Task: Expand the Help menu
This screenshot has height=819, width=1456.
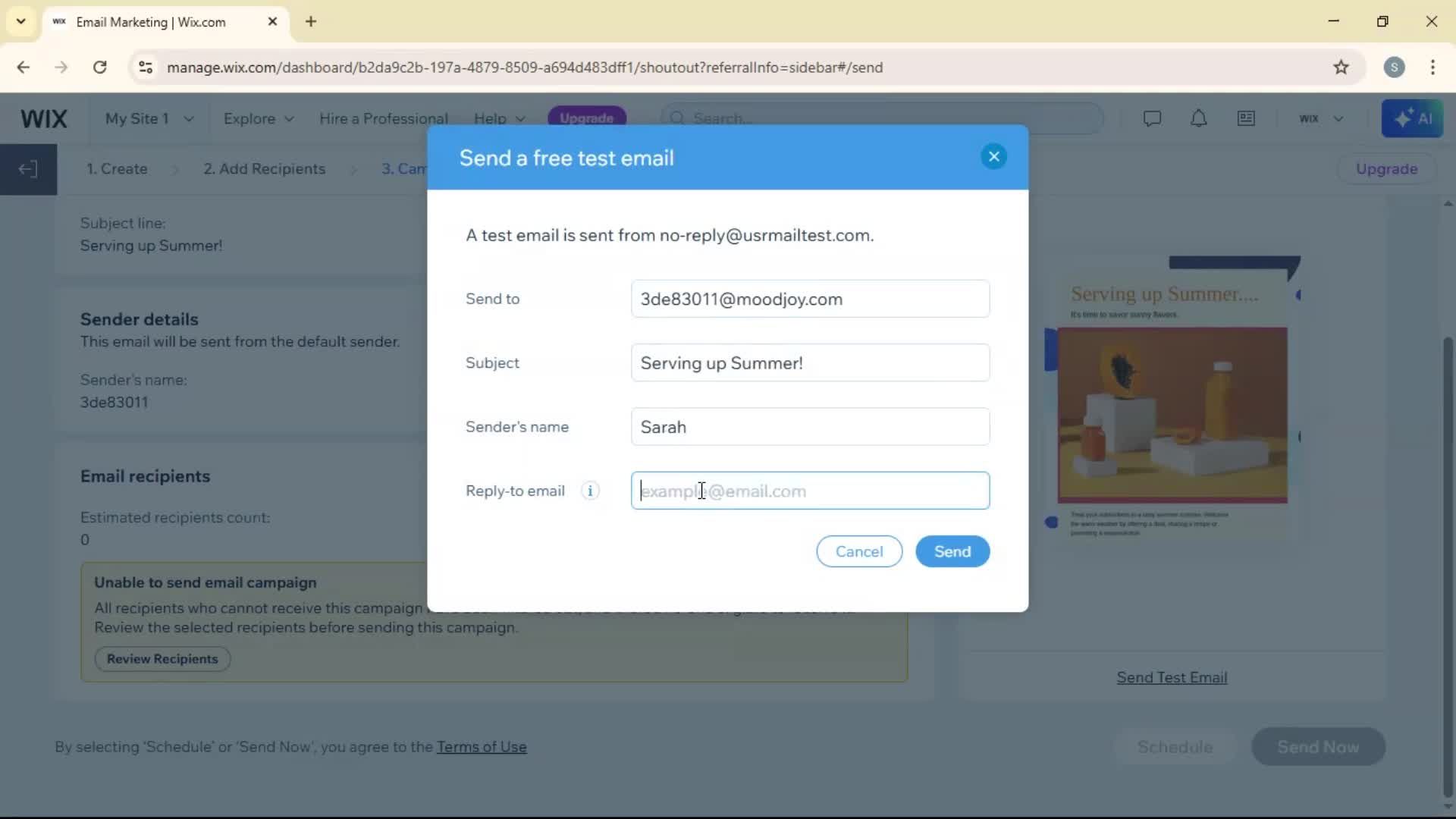Action: click(500, 119)
